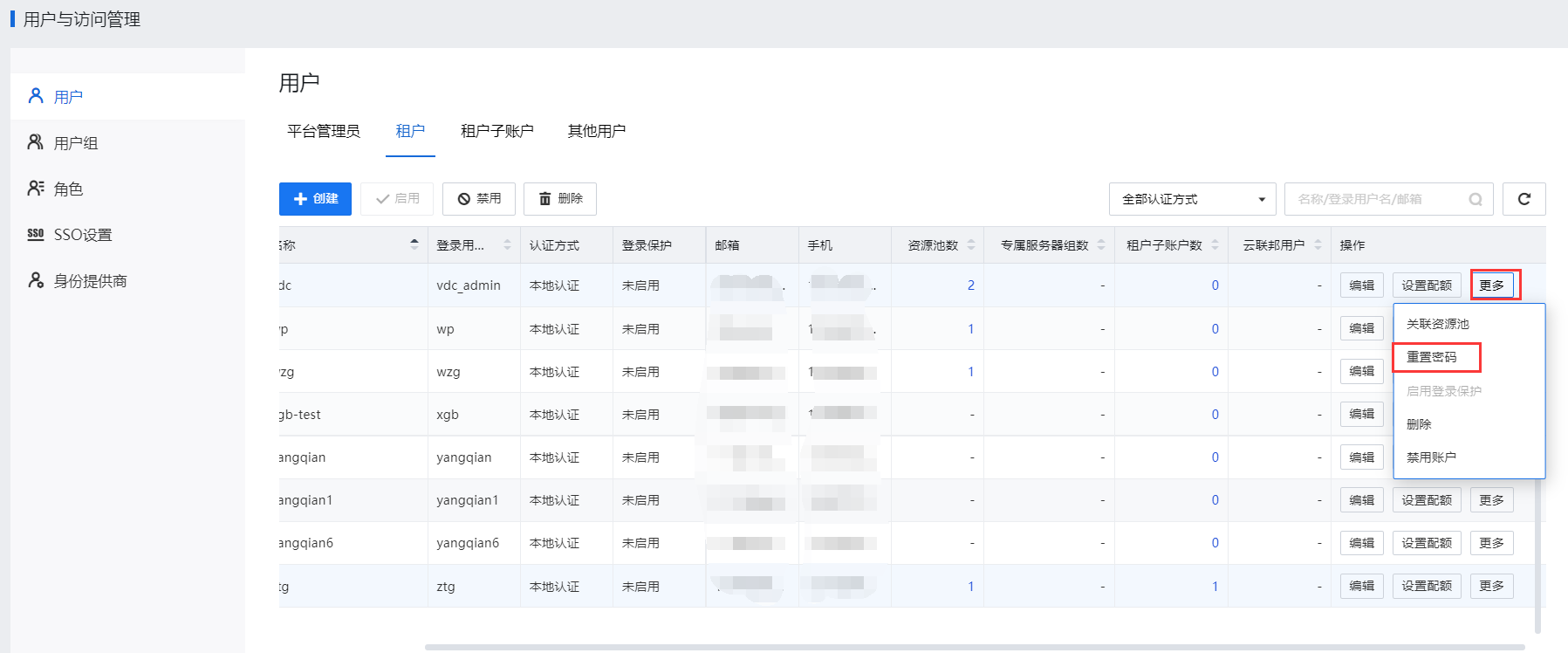Click the 用户 person icon in sidebar
Viewport: 1568px width, 653px height.
[36, 96]
